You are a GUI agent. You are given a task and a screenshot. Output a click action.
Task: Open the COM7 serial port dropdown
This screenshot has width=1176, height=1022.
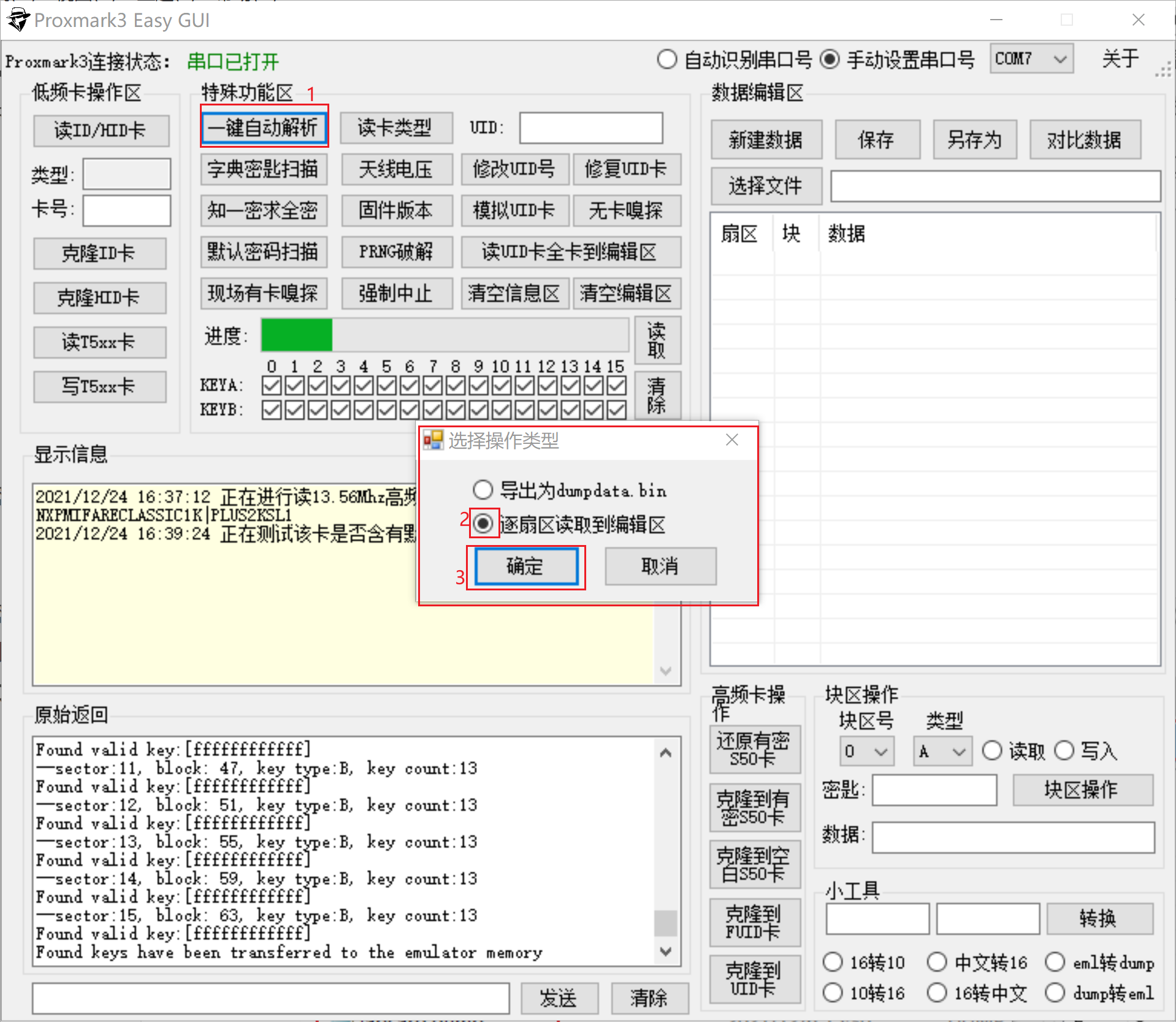coord(1031,59)
